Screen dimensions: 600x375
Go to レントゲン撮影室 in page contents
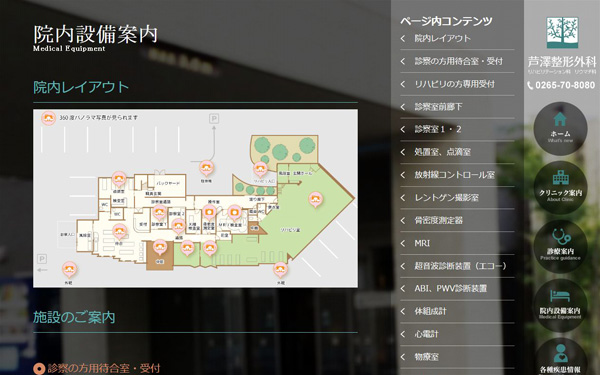(x=446, y=198)
